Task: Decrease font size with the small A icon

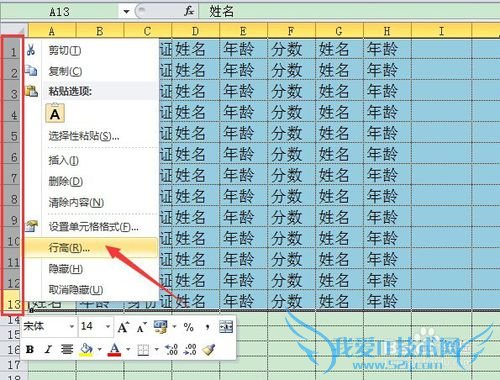Action: coord(142,327)
